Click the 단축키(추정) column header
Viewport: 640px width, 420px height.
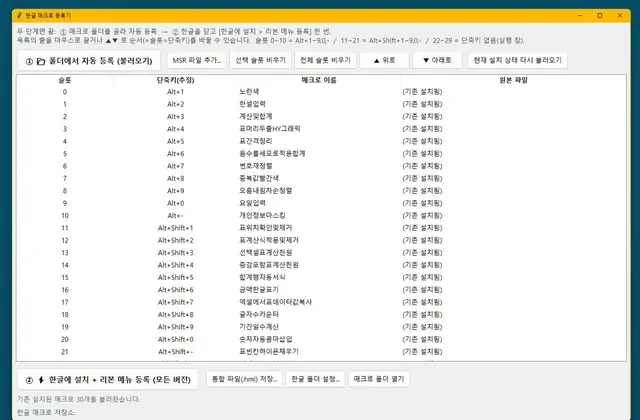click(x=175, y=80)
